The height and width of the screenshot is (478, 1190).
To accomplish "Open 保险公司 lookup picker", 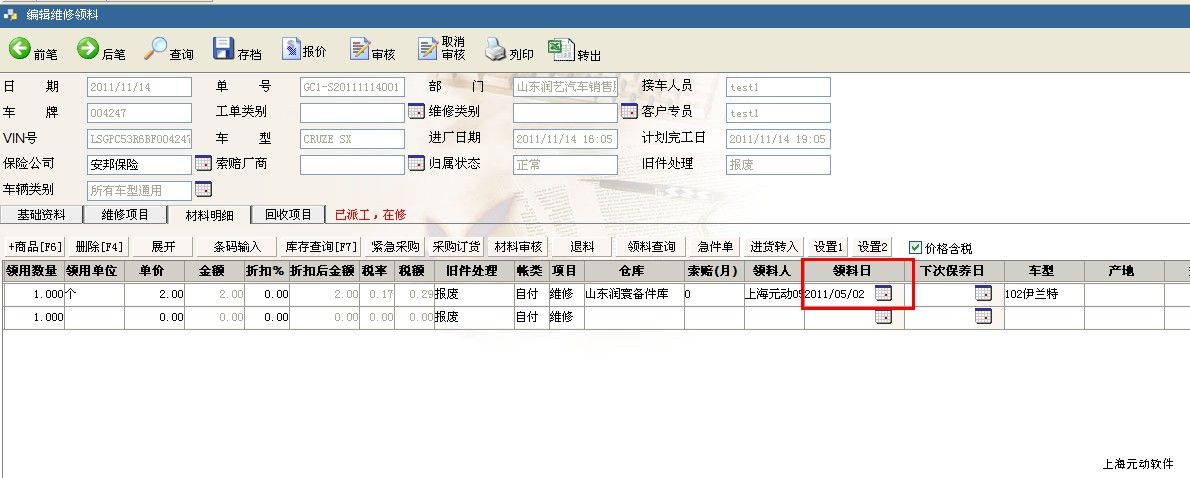I will click(x=203, y=164).
